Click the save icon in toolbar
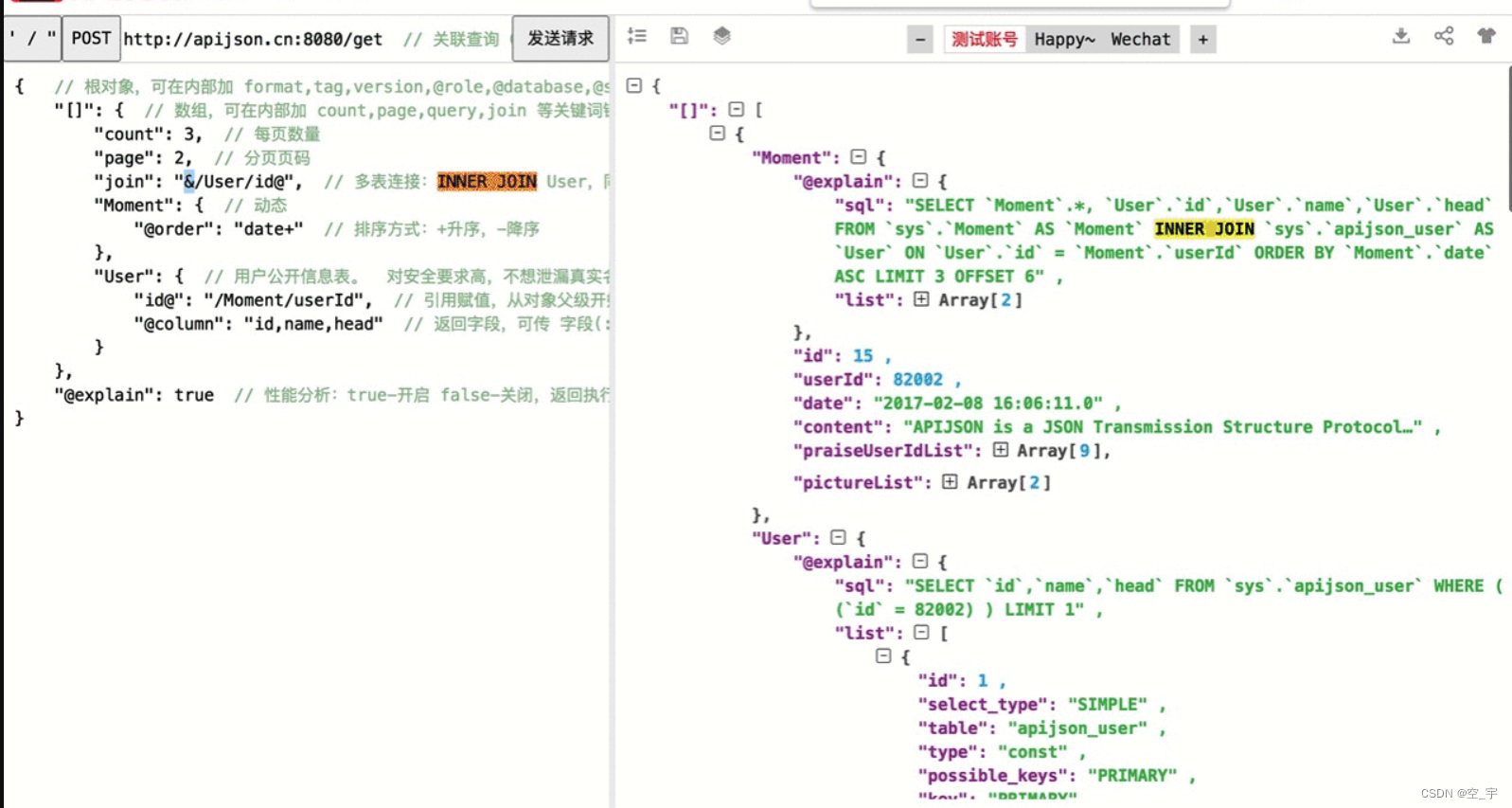Viewport: 1512px width, 808px height. pos(679,36)
